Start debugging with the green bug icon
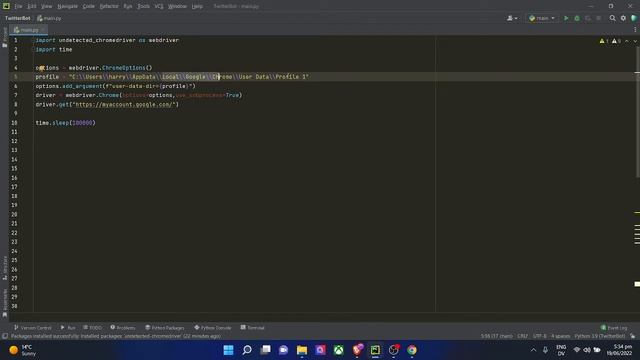 coord(577,18)
